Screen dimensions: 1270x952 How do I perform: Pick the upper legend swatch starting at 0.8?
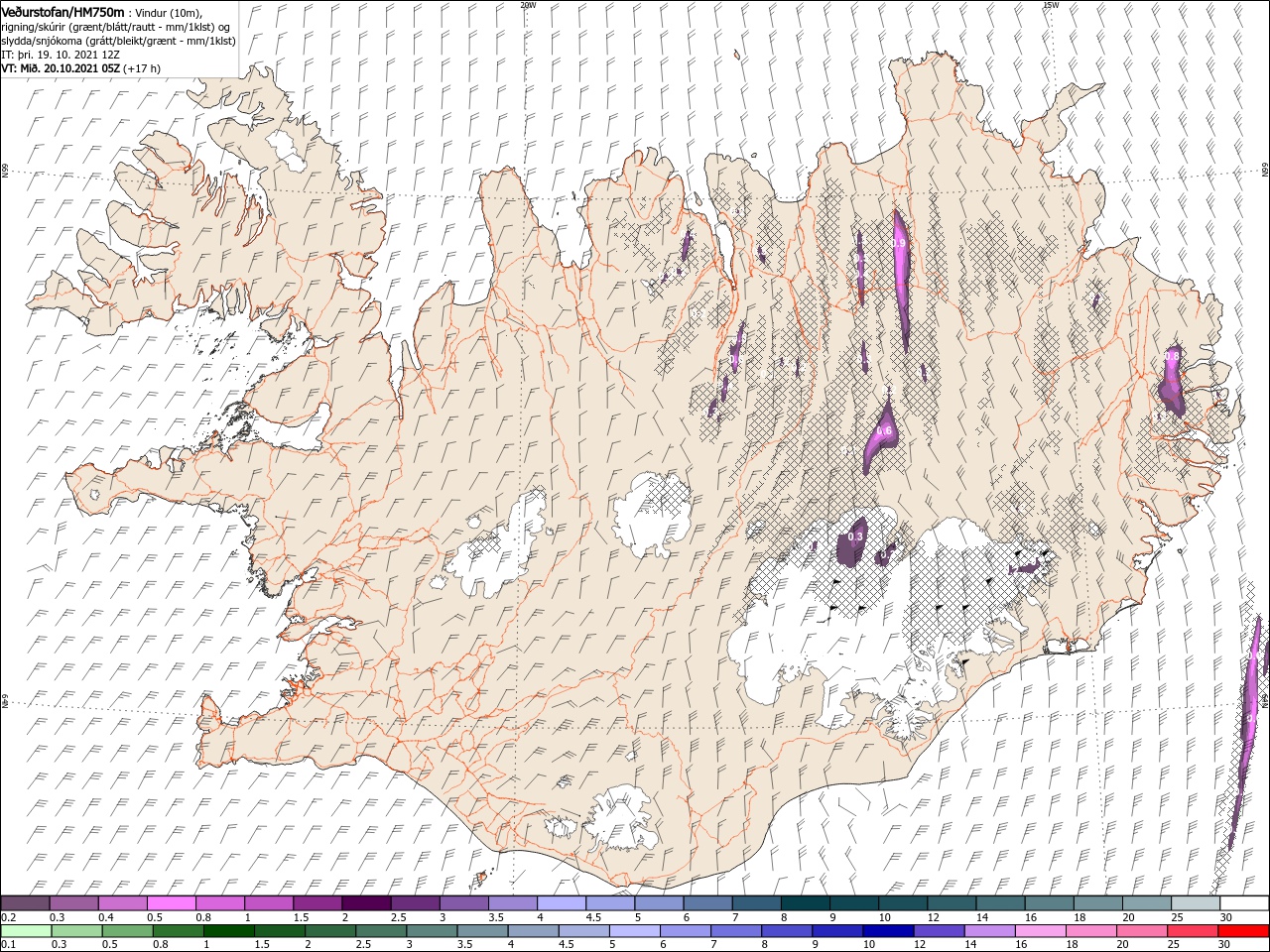[x=219, y=903]
